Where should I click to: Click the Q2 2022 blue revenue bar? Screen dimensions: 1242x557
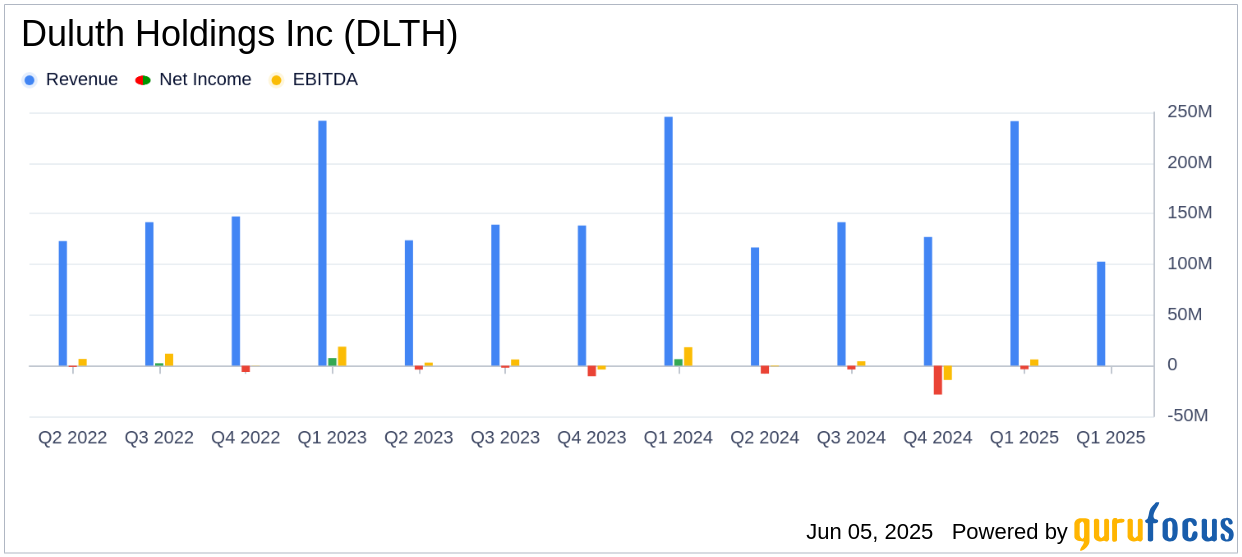click(63, 303)
